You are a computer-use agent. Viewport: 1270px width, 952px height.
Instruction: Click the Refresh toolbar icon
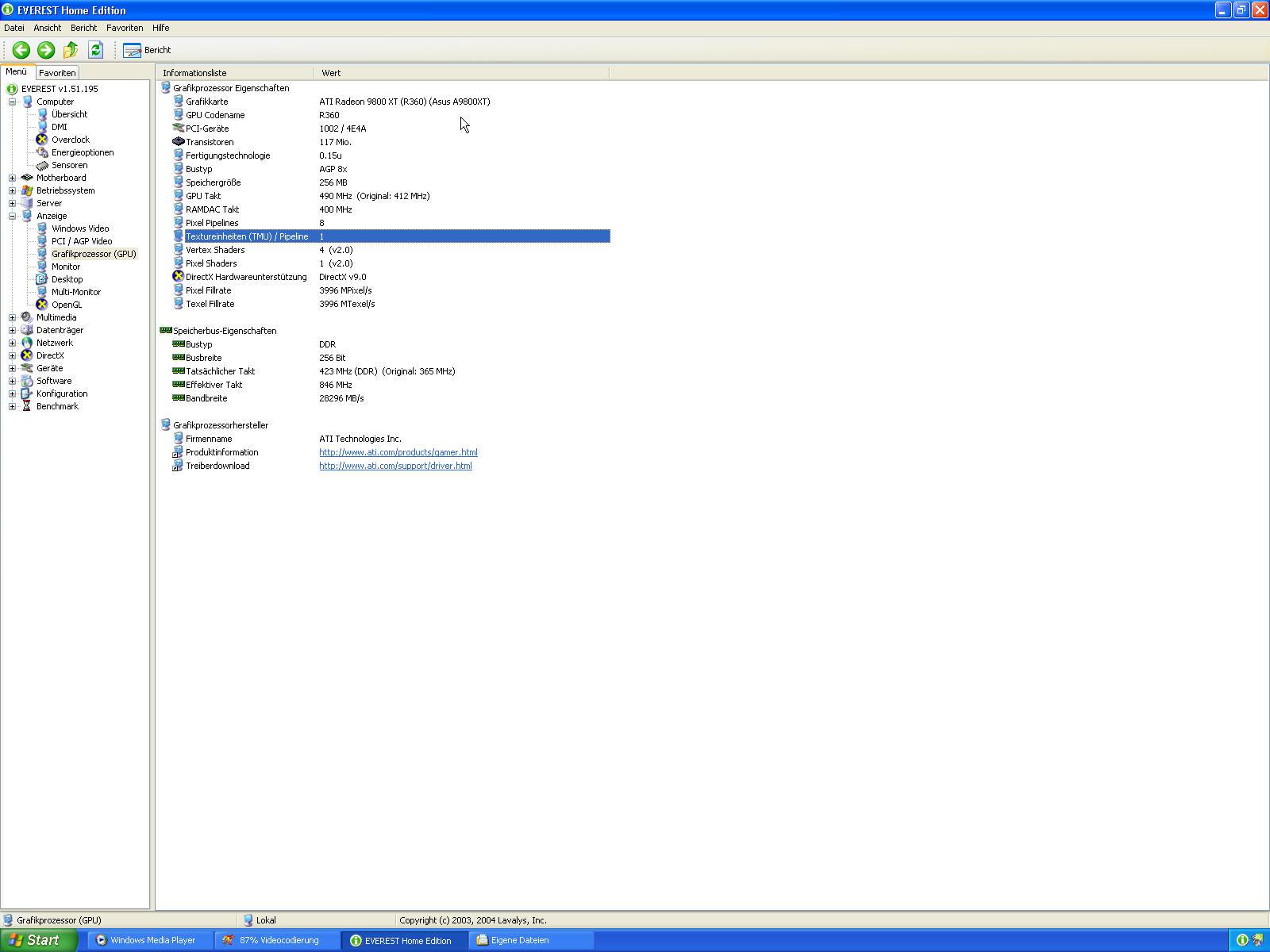click(95, 50)
